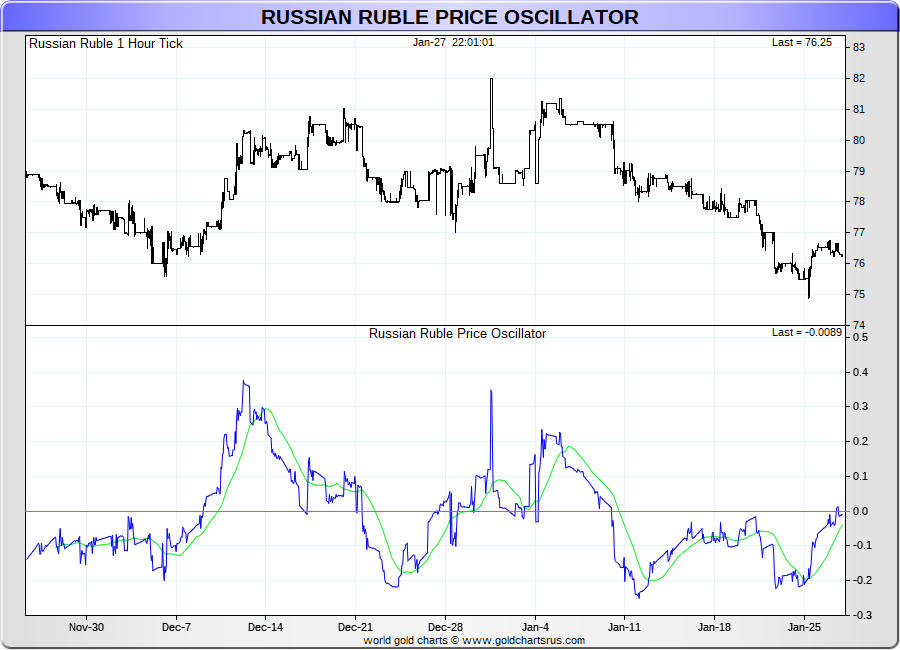
Task: Click the 76 price axis label
Action: 859,264
